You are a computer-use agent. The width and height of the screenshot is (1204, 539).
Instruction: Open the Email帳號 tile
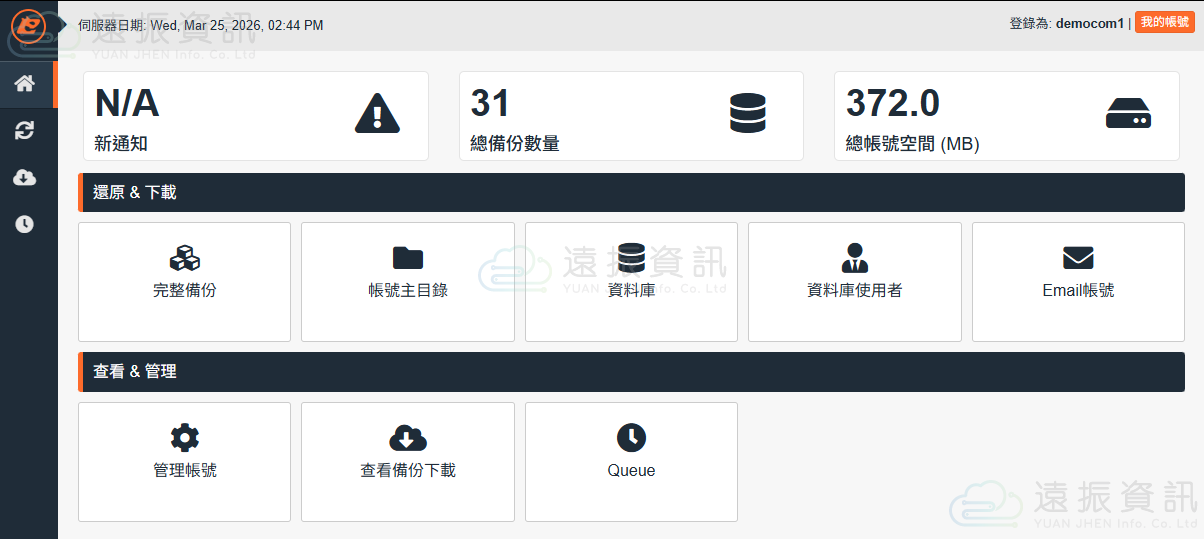[x=1078, y=281]
